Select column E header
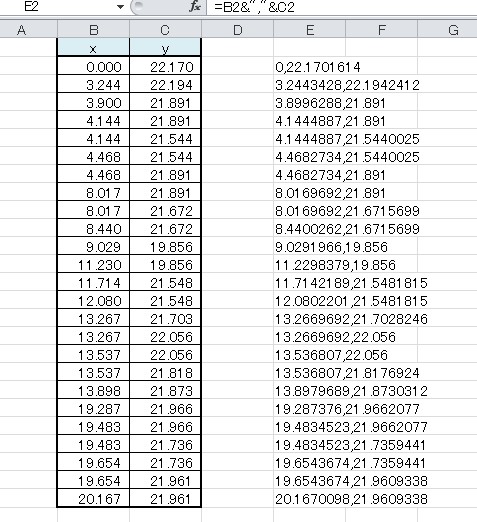Screen dimensions: 477x522 point(310,30)
